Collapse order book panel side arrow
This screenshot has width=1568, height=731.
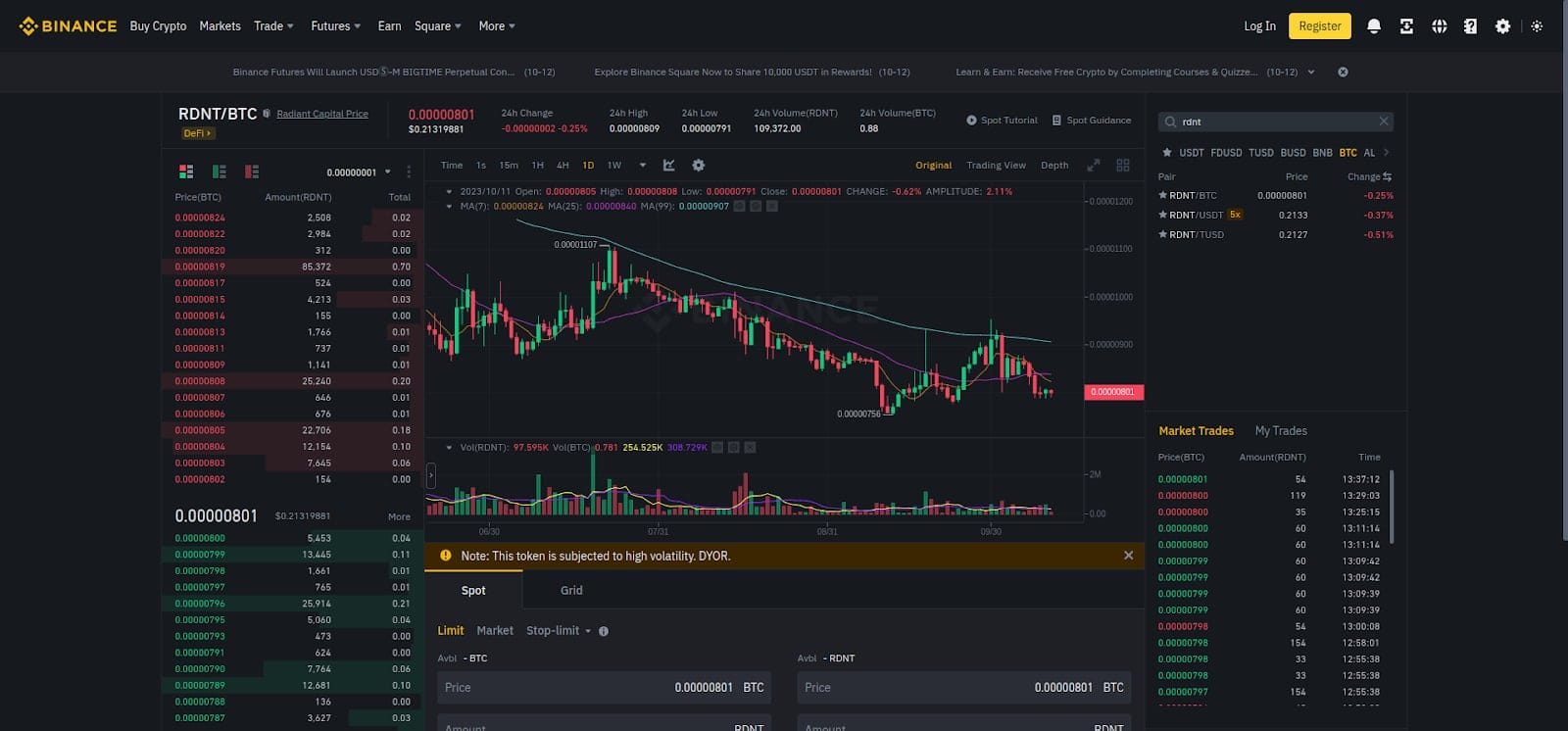[430, 476]
